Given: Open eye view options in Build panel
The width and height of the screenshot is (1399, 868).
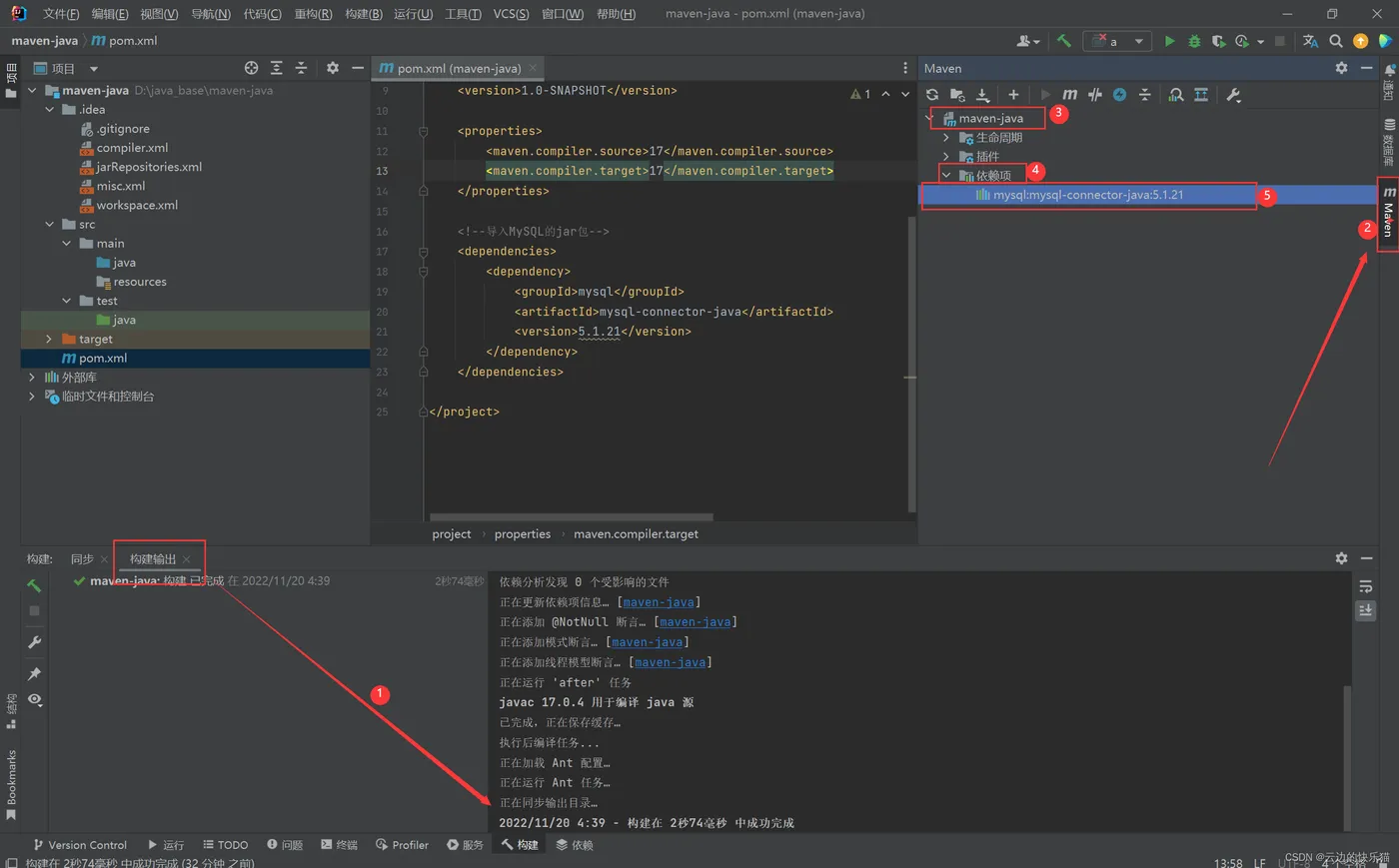Looking at the screenshot, I should (x=35, y=699).
